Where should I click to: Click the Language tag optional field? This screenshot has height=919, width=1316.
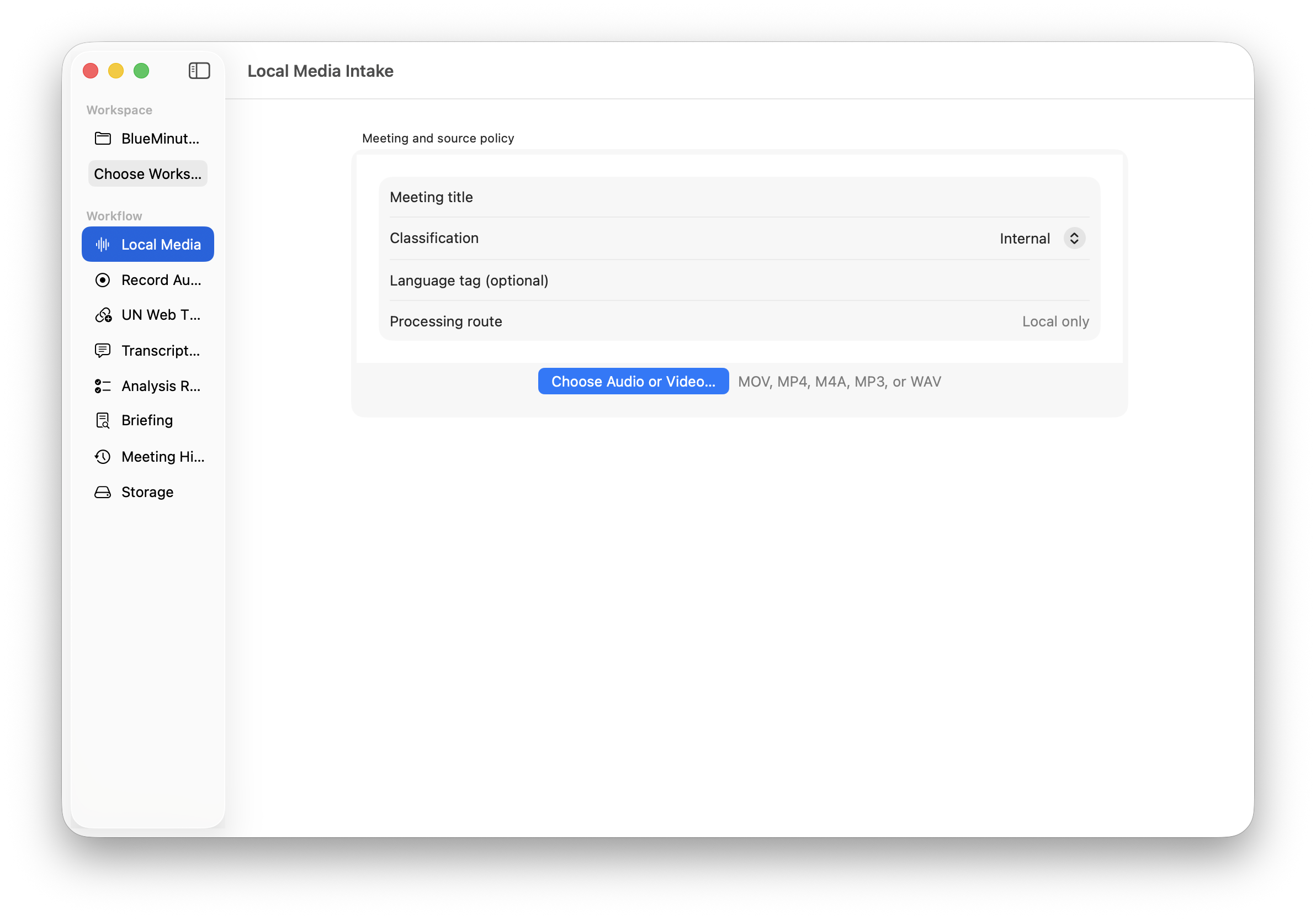pos(739,281)
